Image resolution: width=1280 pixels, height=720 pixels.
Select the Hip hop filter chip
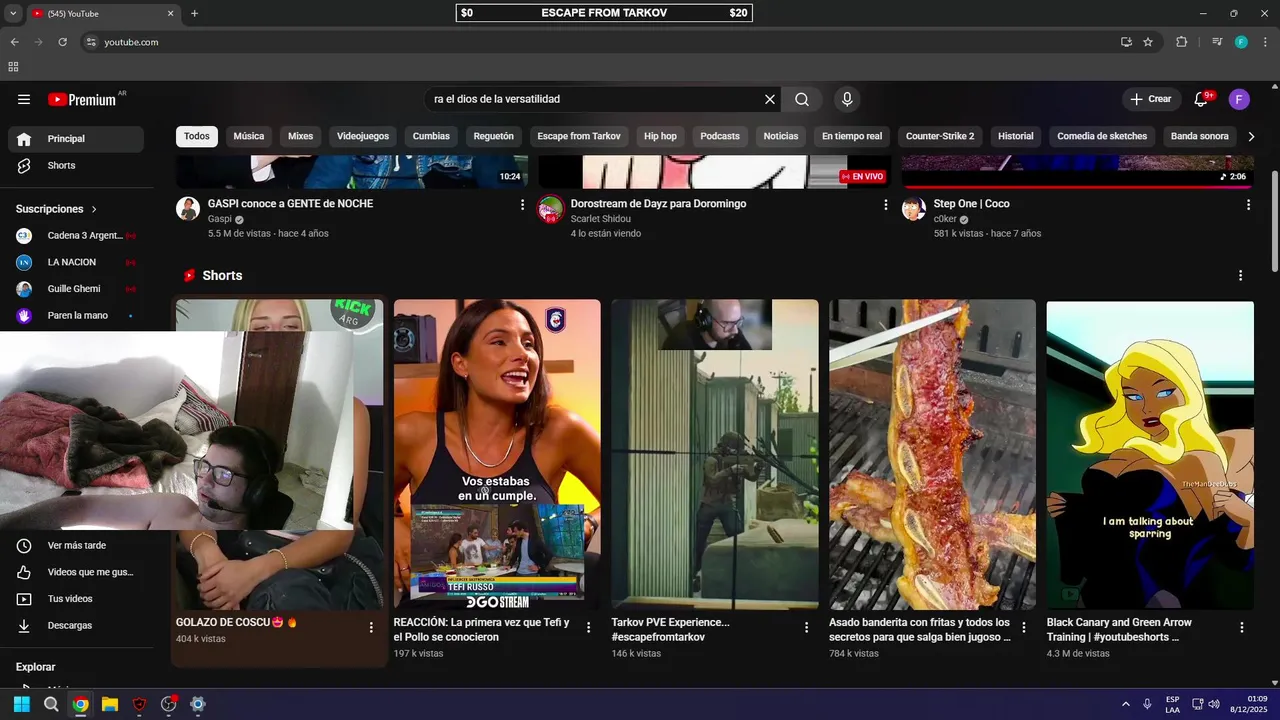660,136
